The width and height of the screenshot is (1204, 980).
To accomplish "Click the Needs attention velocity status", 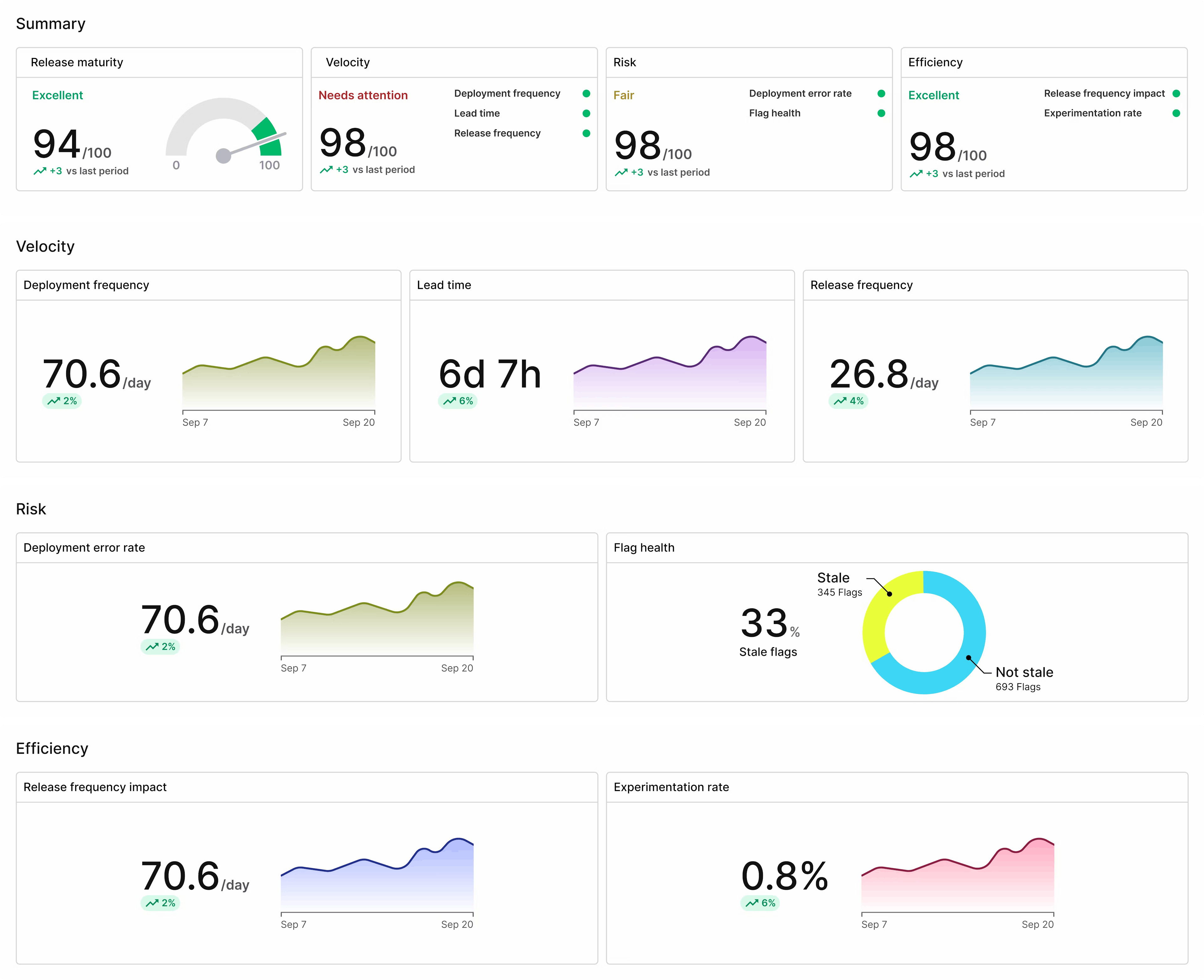I will [x=363, y=95].
